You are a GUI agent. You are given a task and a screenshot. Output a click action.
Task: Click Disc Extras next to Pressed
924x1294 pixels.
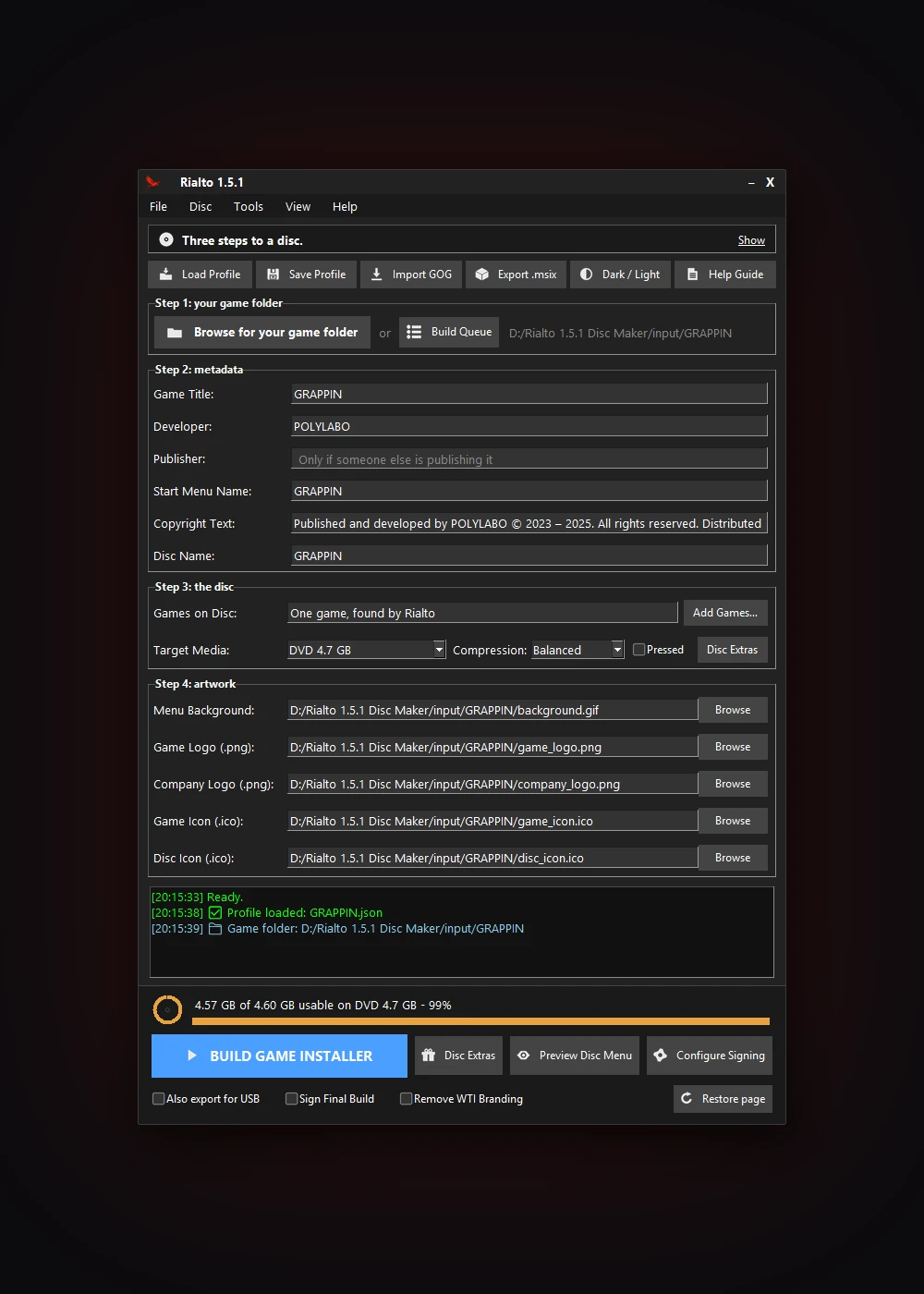[732, 650]
